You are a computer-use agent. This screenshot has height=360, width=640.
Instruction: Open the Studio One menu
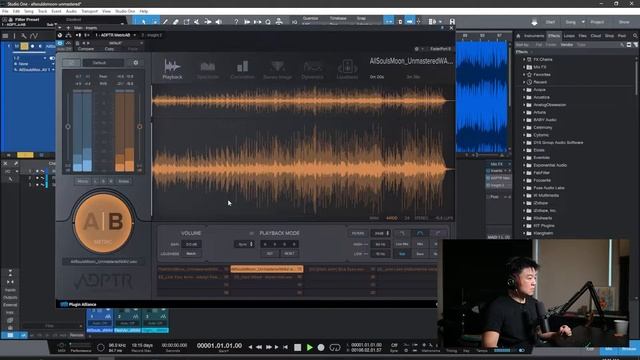pos(124,11)
